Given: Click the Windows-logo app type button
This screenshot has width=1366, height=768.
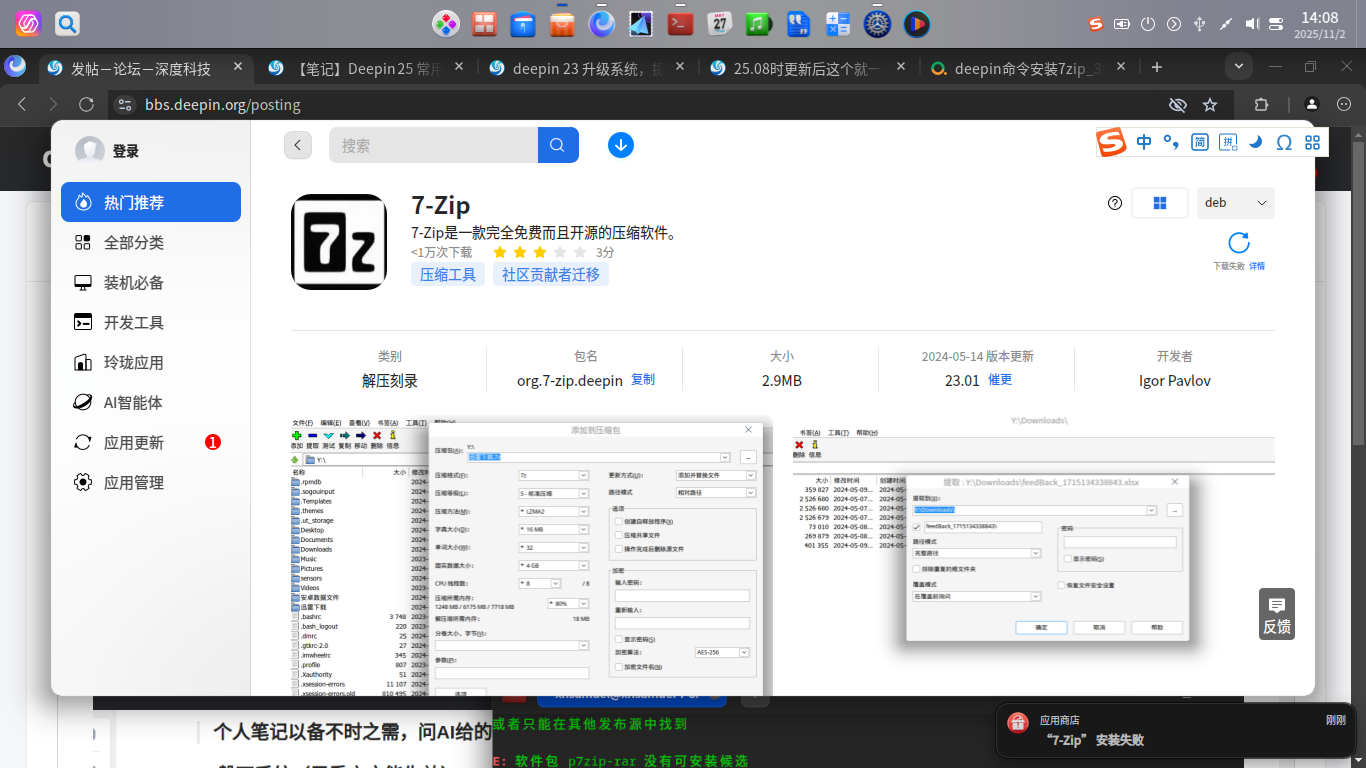Looking at the screenshot, I should click(x=1160, y=203).
